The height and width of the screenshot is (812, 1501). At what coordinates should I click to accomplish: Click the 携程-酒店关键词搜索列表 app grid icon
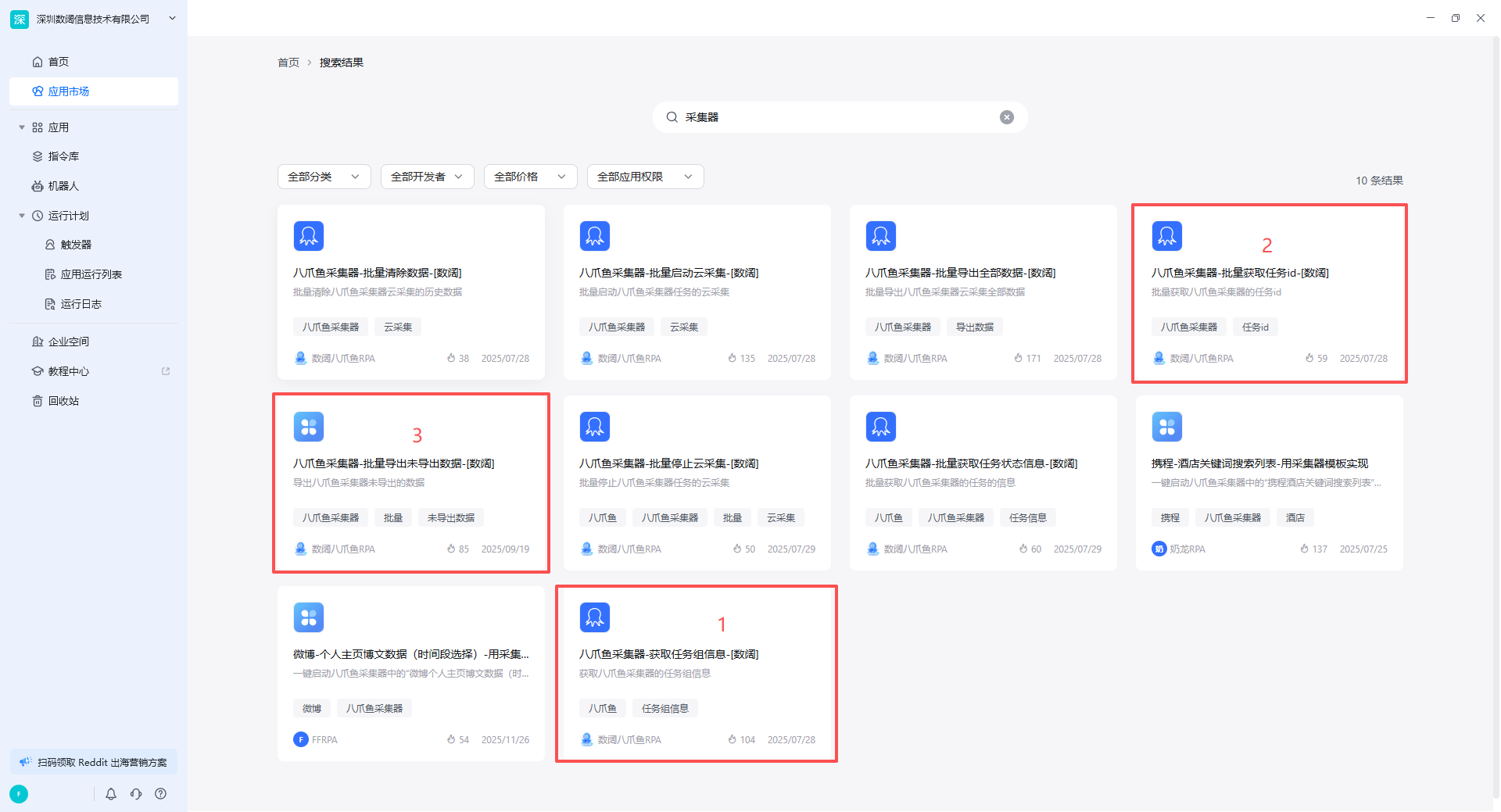(1167, 427)
